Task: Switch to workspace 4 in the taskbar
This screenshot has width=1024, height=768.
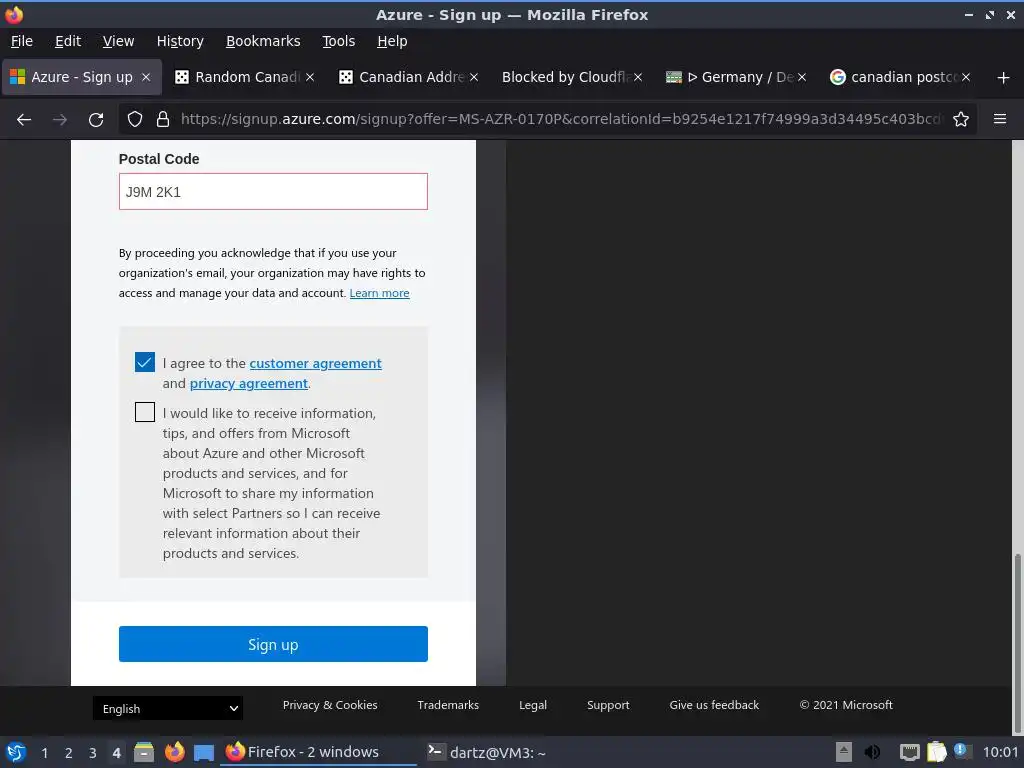Action: (116, 753)
